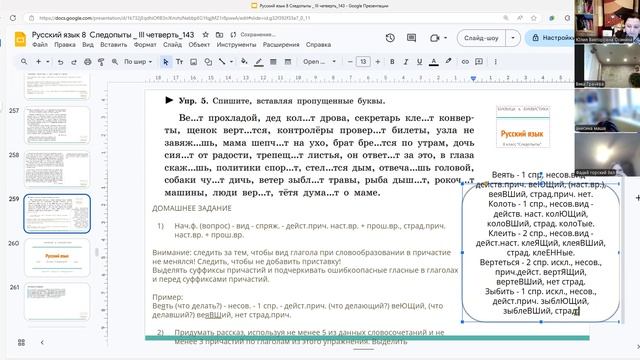This screenshot has width=640, height=360.
Task: Open the Google Slides home icon
Action: (x=20, y=39)
